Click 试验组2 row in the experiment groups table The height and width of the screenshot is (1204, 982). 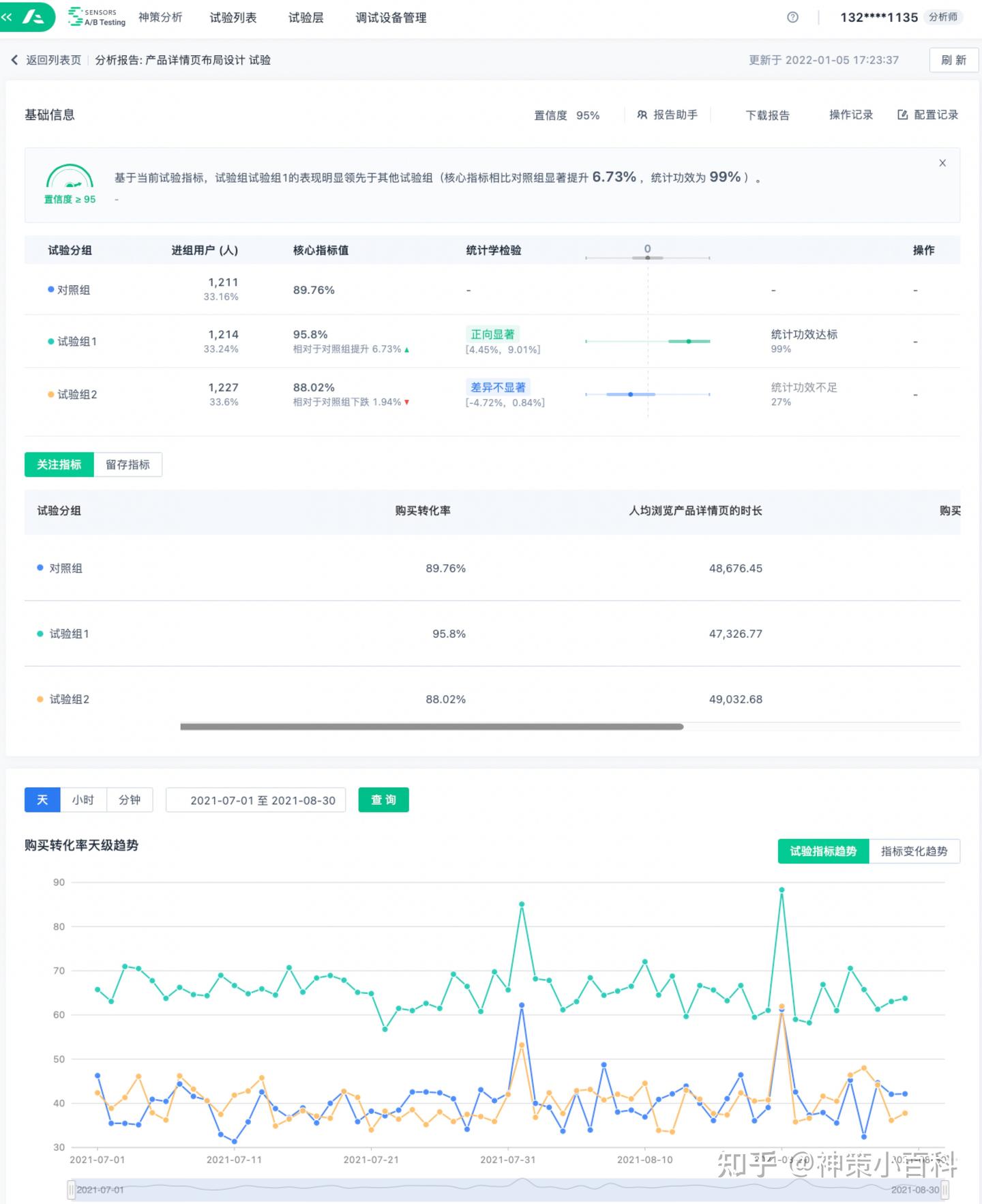tap(492, 394)
